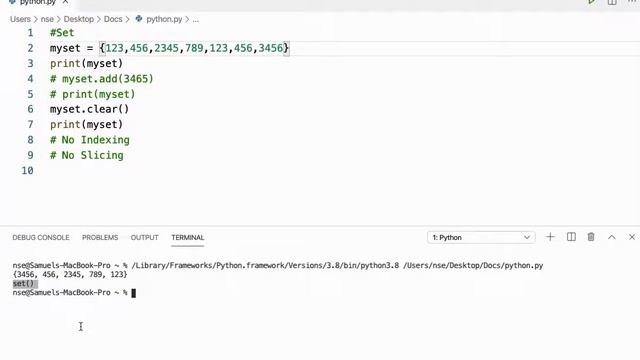Open the '1: Python' terminal dropdown
This screenshot has height=360, width=640.
pos(481,238)
